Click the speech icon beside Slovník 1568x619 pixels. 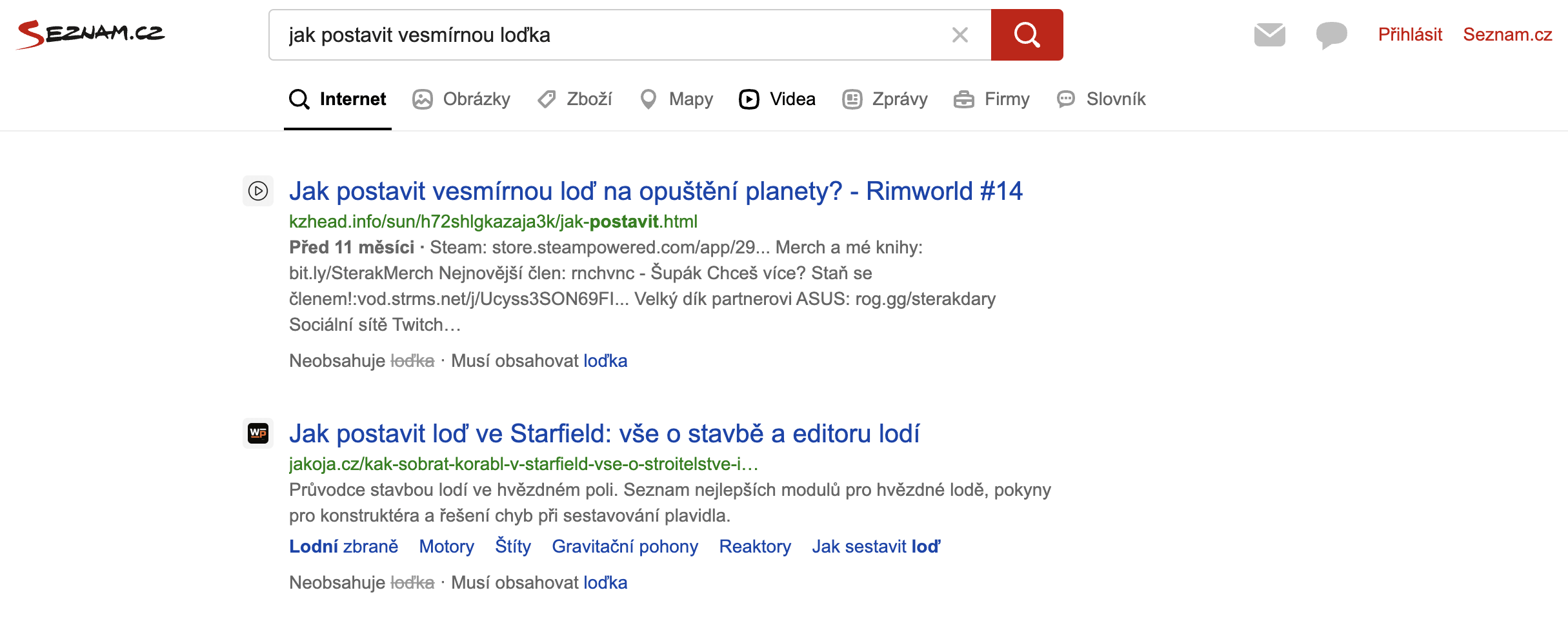1066,99
